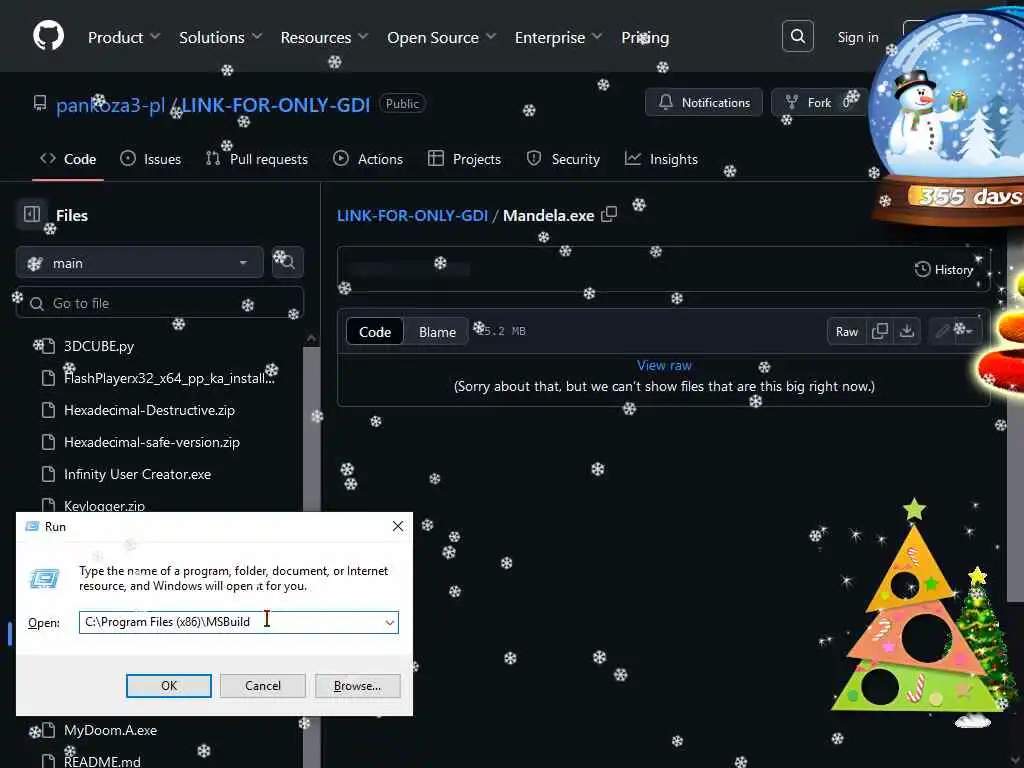The height and width of the screenshot is (768, 1024).
Task: Click the search files magnifier button
Action: [x=287, y=263]
